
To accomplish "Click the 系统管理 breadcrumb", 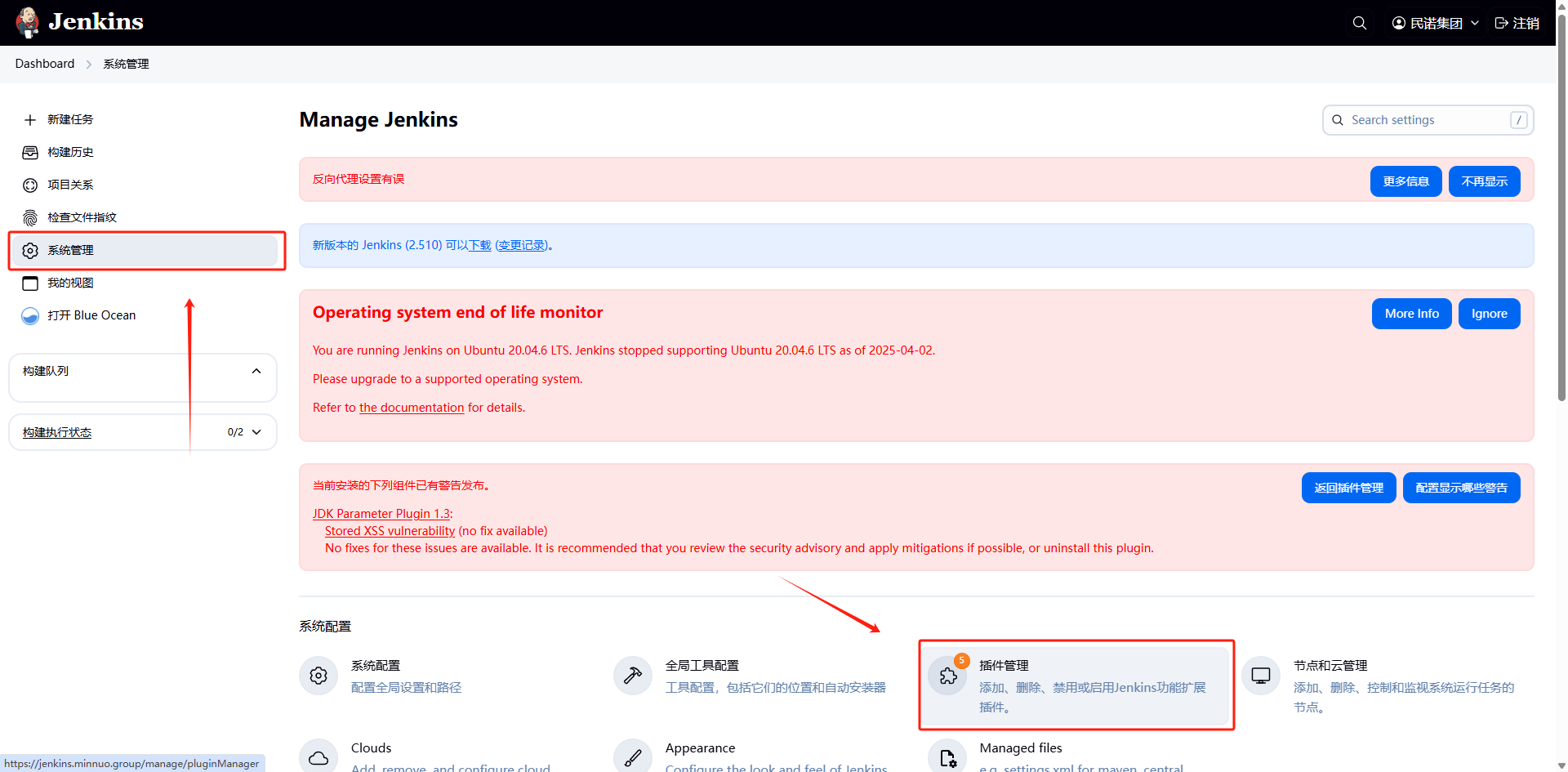I will 126,64.
